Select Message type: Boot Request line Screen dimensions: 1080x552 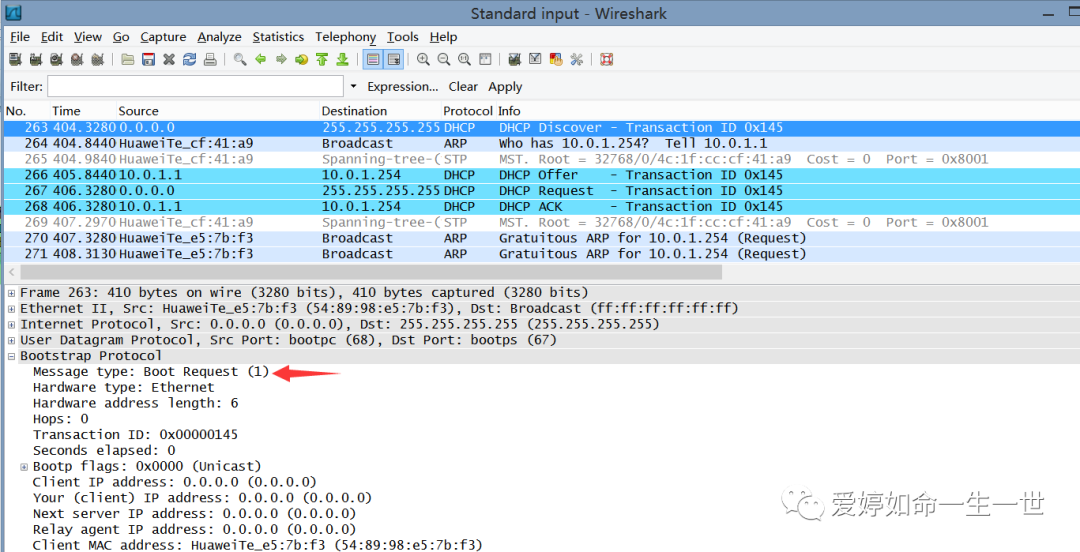click(x=151, y=371)
